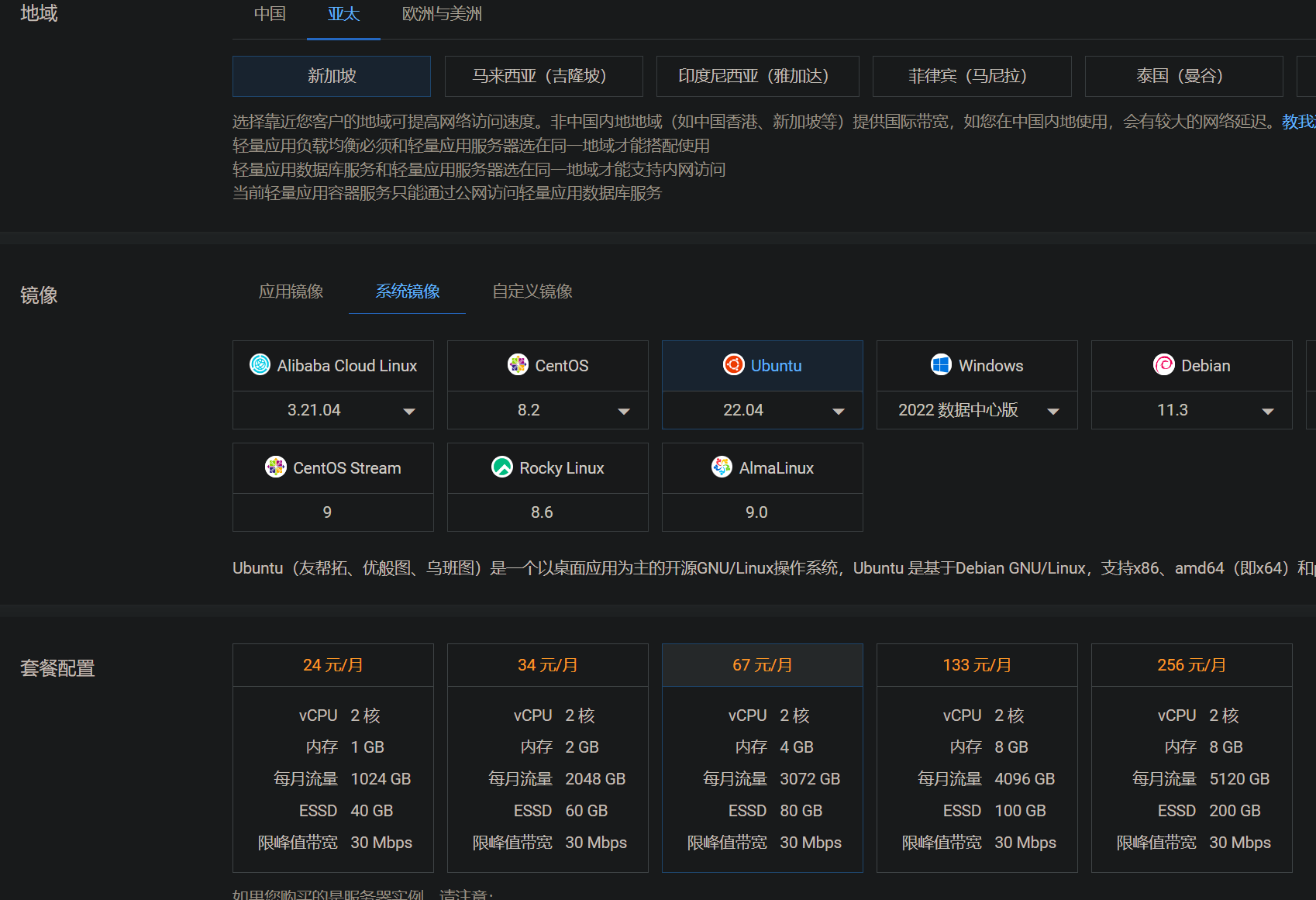The height and width of the screenshot is (900, 1316).
Task: Select Rocky Linux version 8.6
Action: point(548,512)
